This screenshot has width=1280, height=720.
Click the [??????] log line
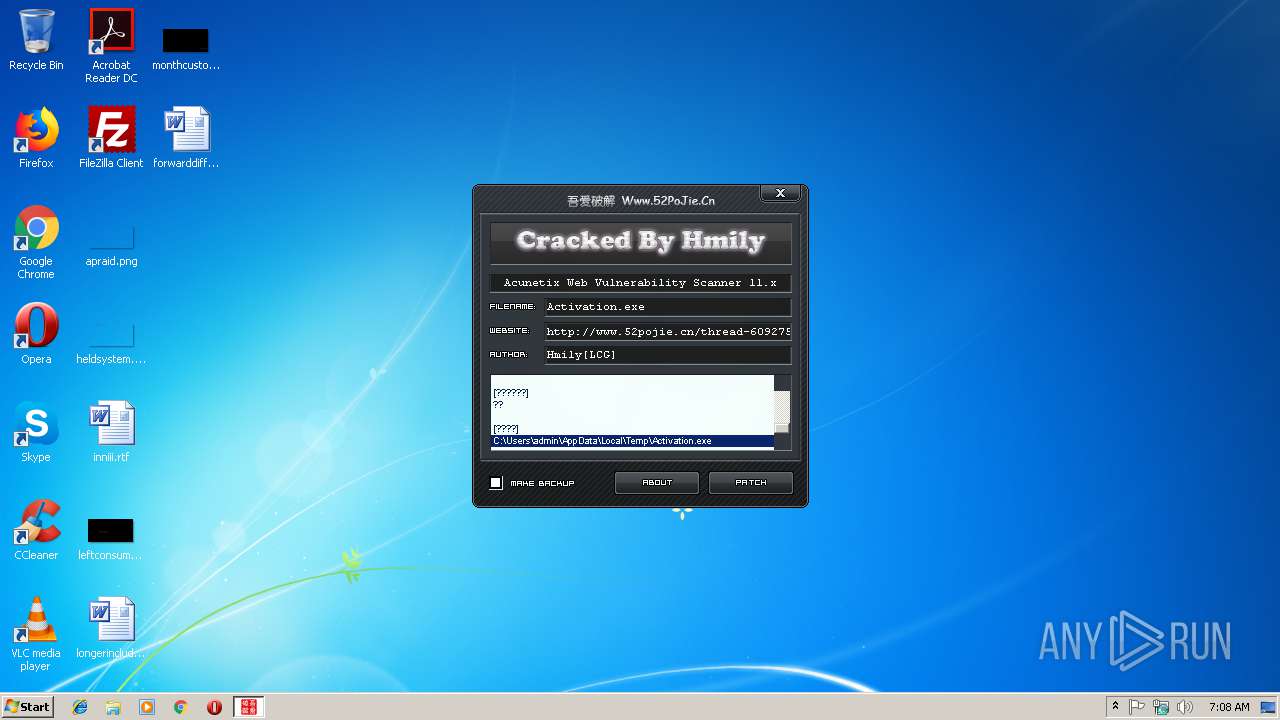pyautogui.click(x=511, y=393)
